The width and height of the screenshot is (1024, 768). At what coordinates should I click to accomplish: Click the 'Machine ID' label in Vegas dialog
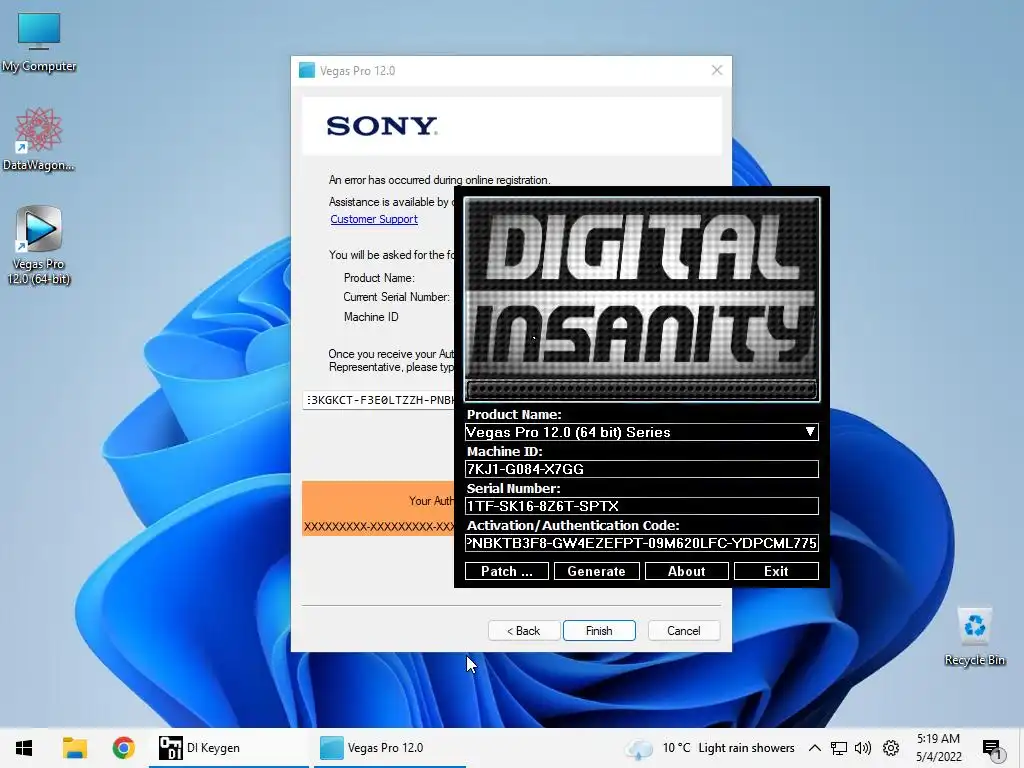(x=371, y=317)
